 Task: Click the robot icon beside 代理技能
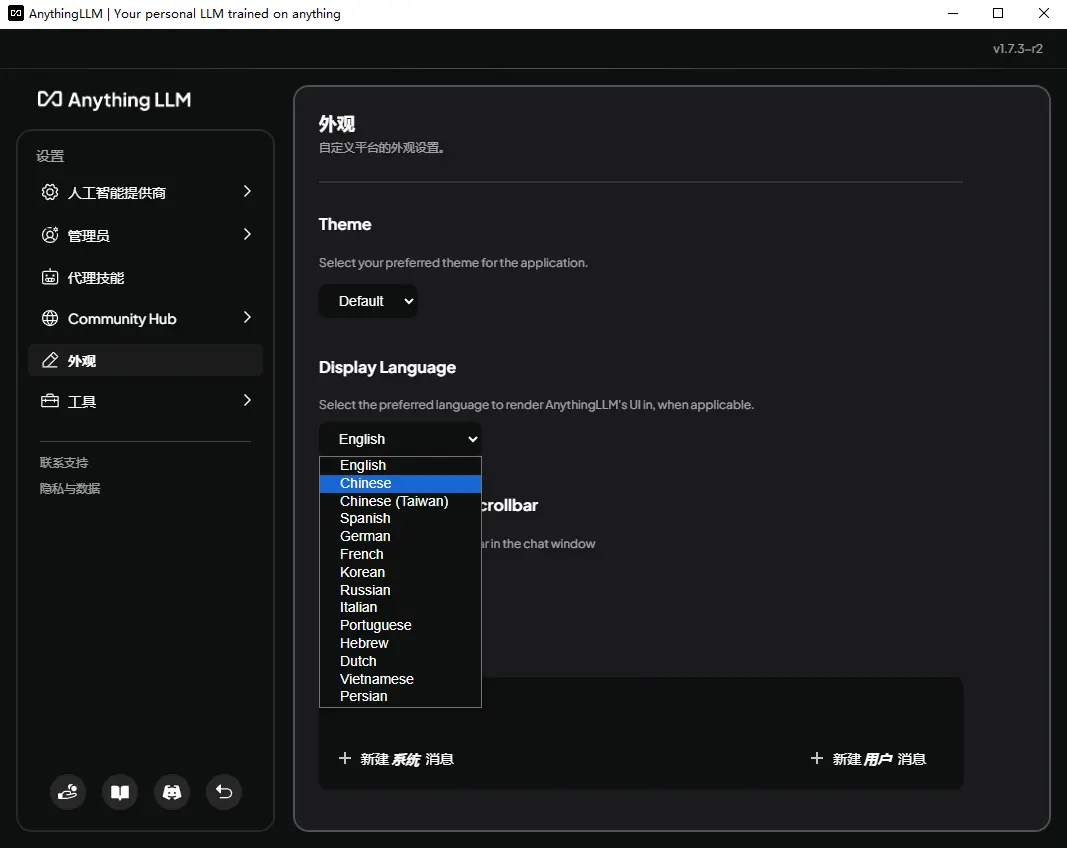(x=50, y=277)
